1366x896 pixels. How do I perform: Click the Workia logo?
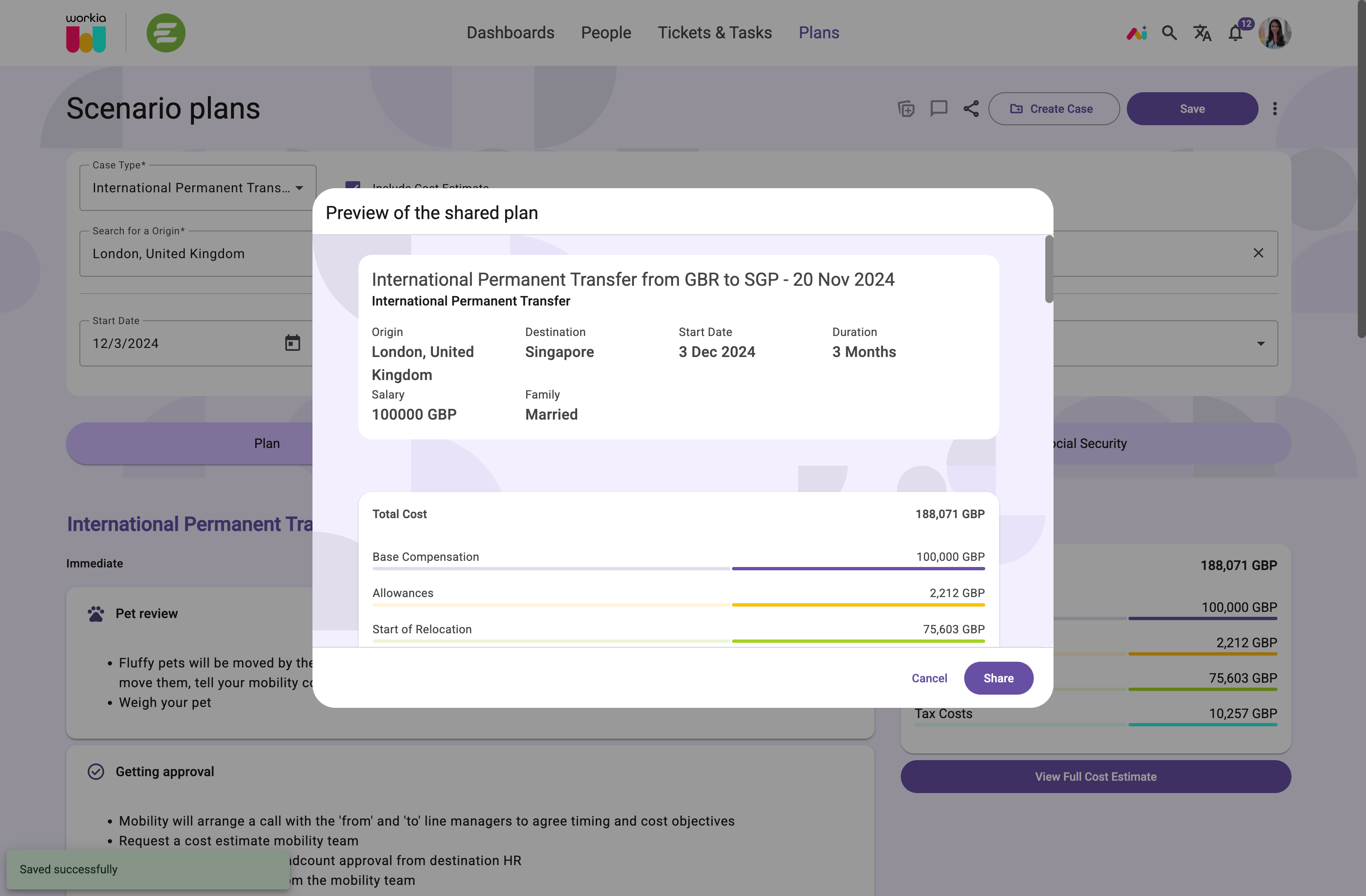click(86, 33)
